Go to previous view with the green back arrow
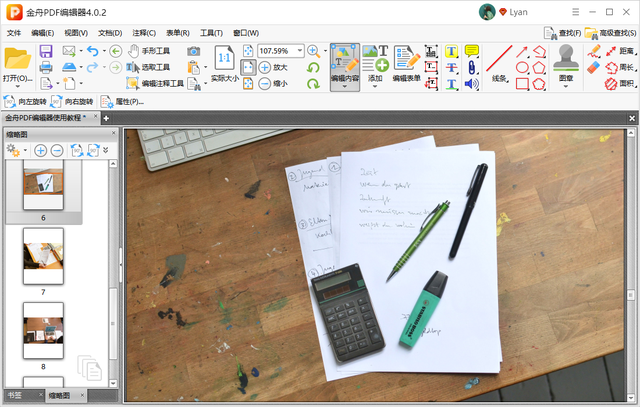Viewport: 640px width, 407px height. coord(116,51)
